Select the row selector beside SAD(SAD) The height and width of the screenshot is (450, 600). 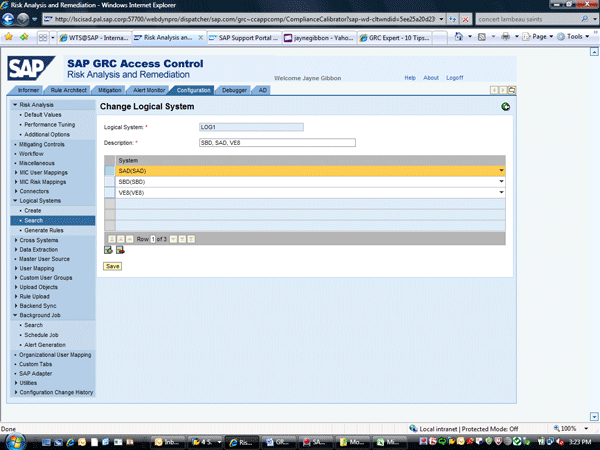click(x=110, y=171)
